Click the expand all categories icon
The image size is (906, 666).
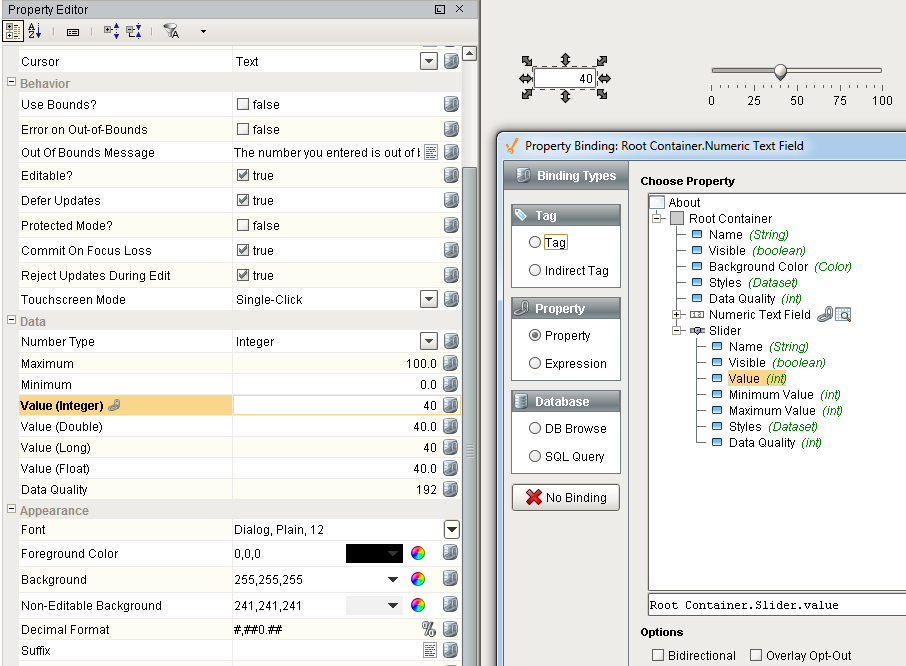pyautogui.click(x=110, y=31)
